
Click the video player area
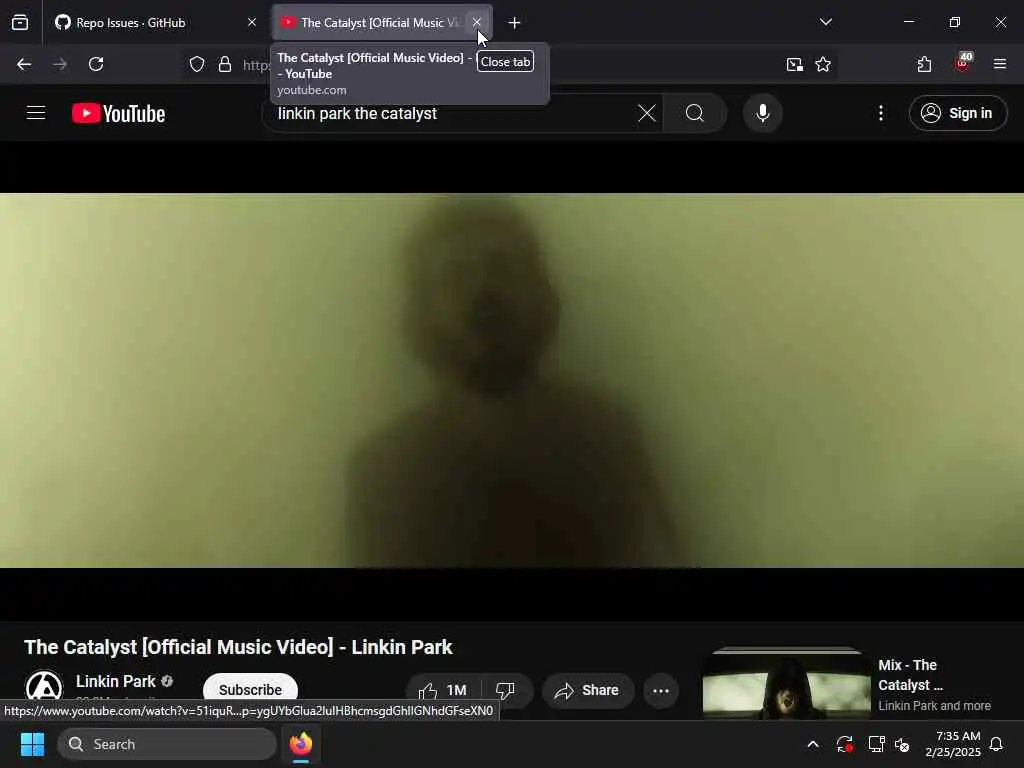click(512, 380)
